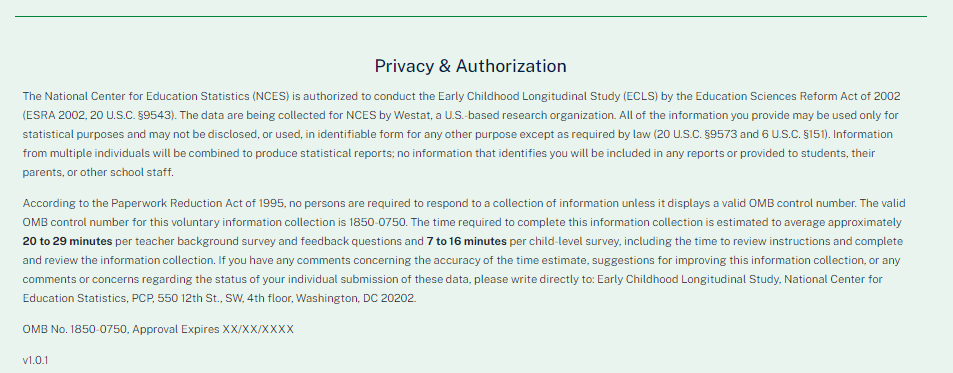Click the (ECLS) abbreviation in first sentence
953x373 pixels.
coord(641,96)
